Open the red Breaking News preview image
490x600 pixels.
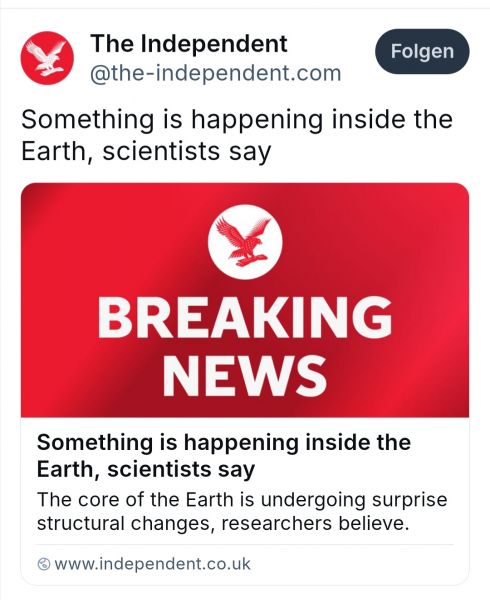(x=245, y=300)
